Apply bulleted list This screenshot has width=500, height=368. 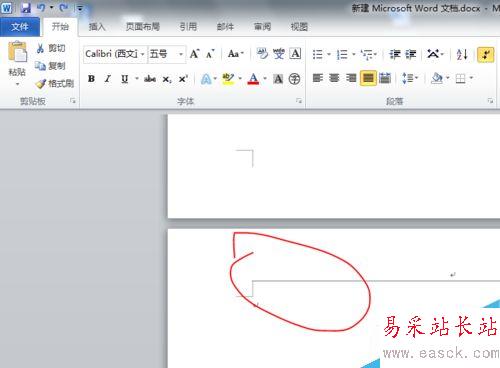(x=318, y=54)
